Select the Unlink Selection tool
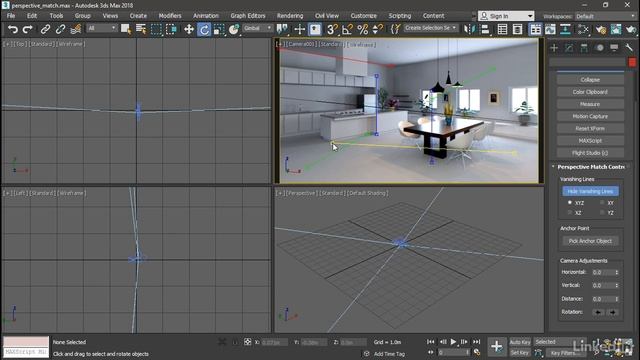Viewport: 640px width, 360px height. point(60,29)
